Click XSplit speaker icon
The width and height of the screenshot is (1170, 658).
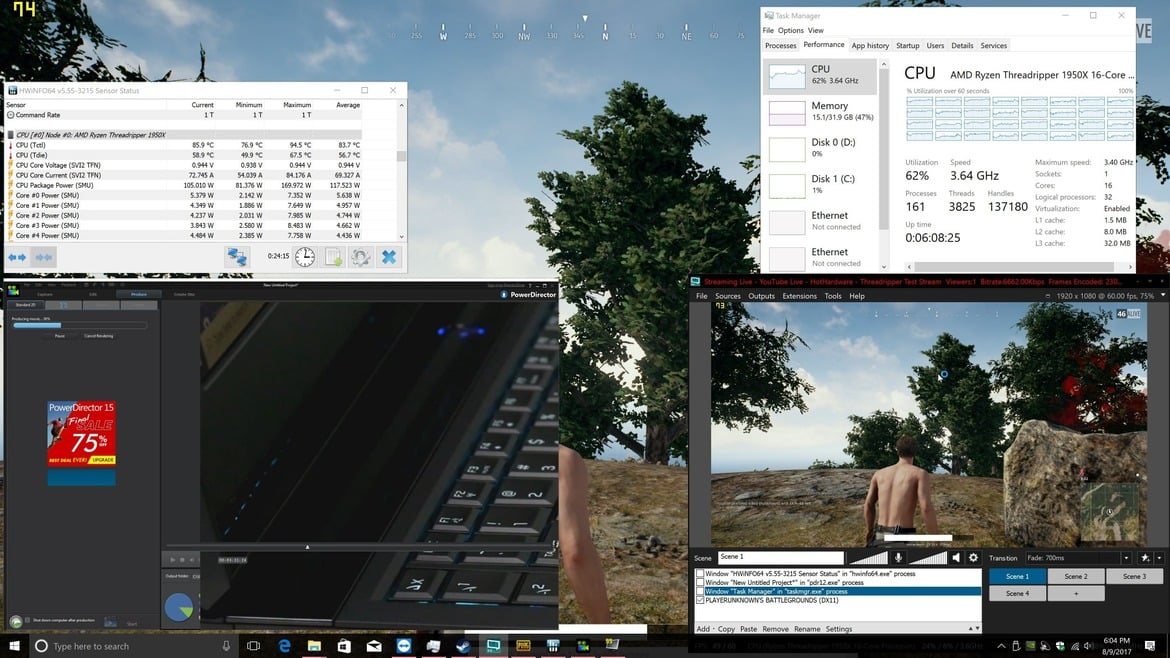(956, 557)
